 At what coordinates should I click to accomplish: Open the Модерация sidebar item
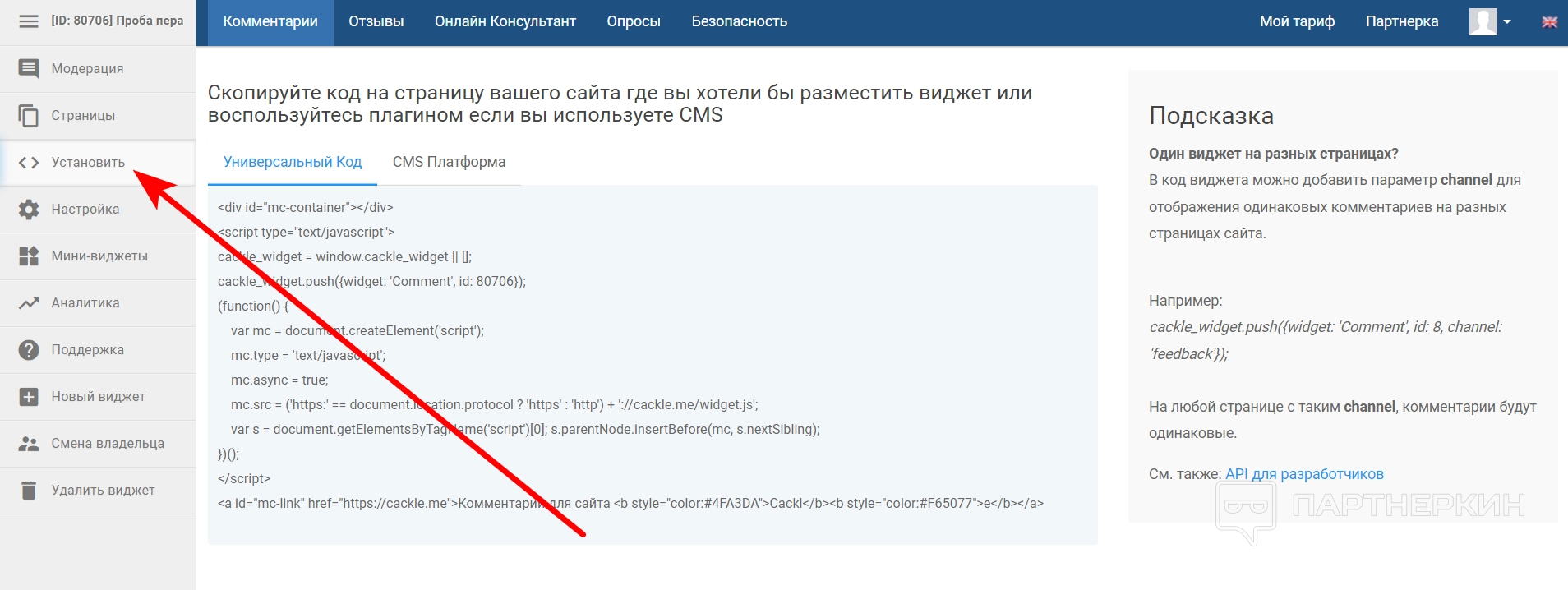coord(98,69)
